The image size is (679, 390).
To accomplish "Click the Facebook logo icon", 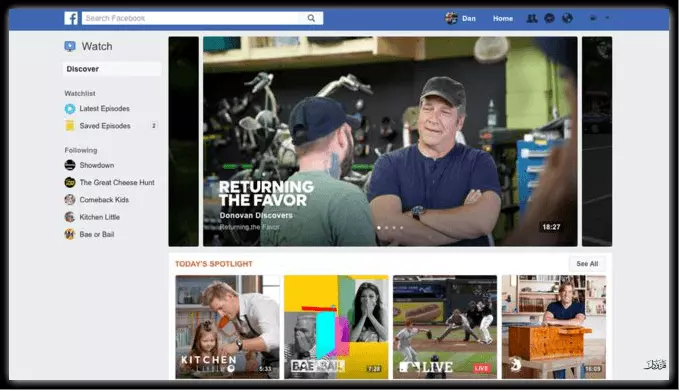I will (x=71, y=18).
